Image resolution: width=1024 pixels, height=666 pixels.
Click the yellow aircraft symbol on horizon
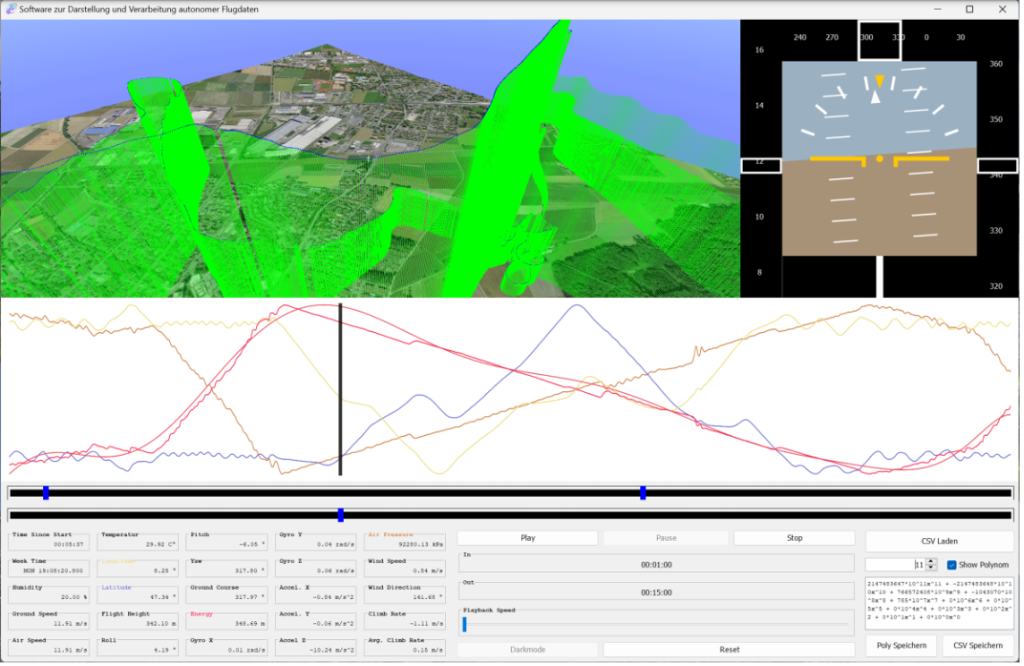point(879,159)
